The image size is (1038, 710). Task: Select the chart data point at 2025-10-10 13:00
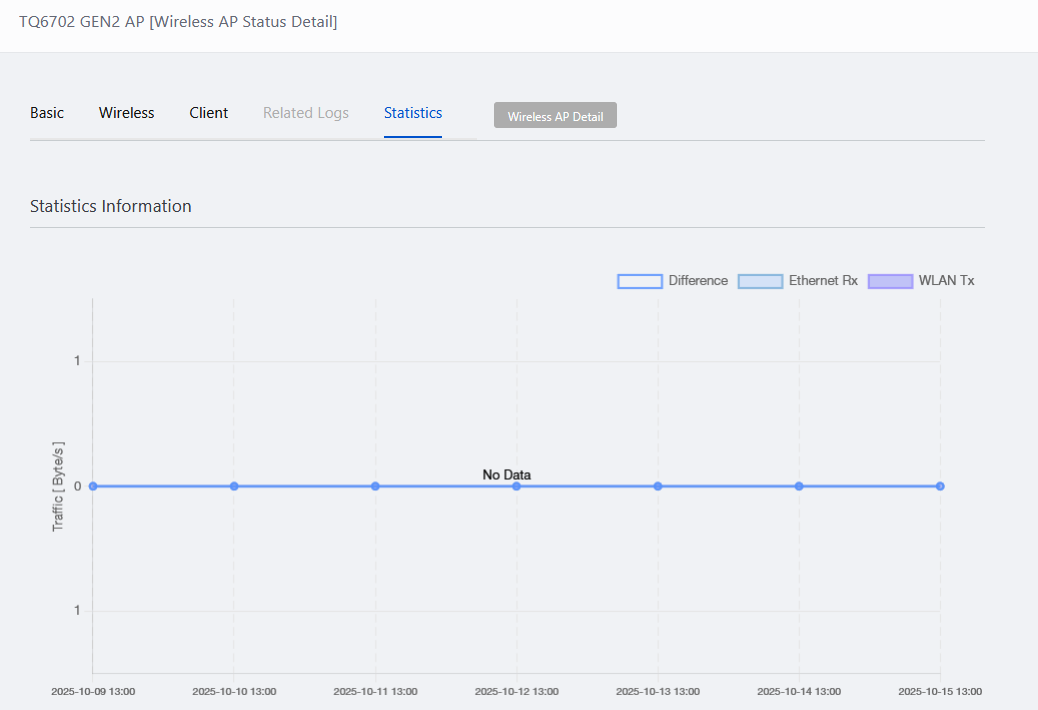[x=234, y=486]
